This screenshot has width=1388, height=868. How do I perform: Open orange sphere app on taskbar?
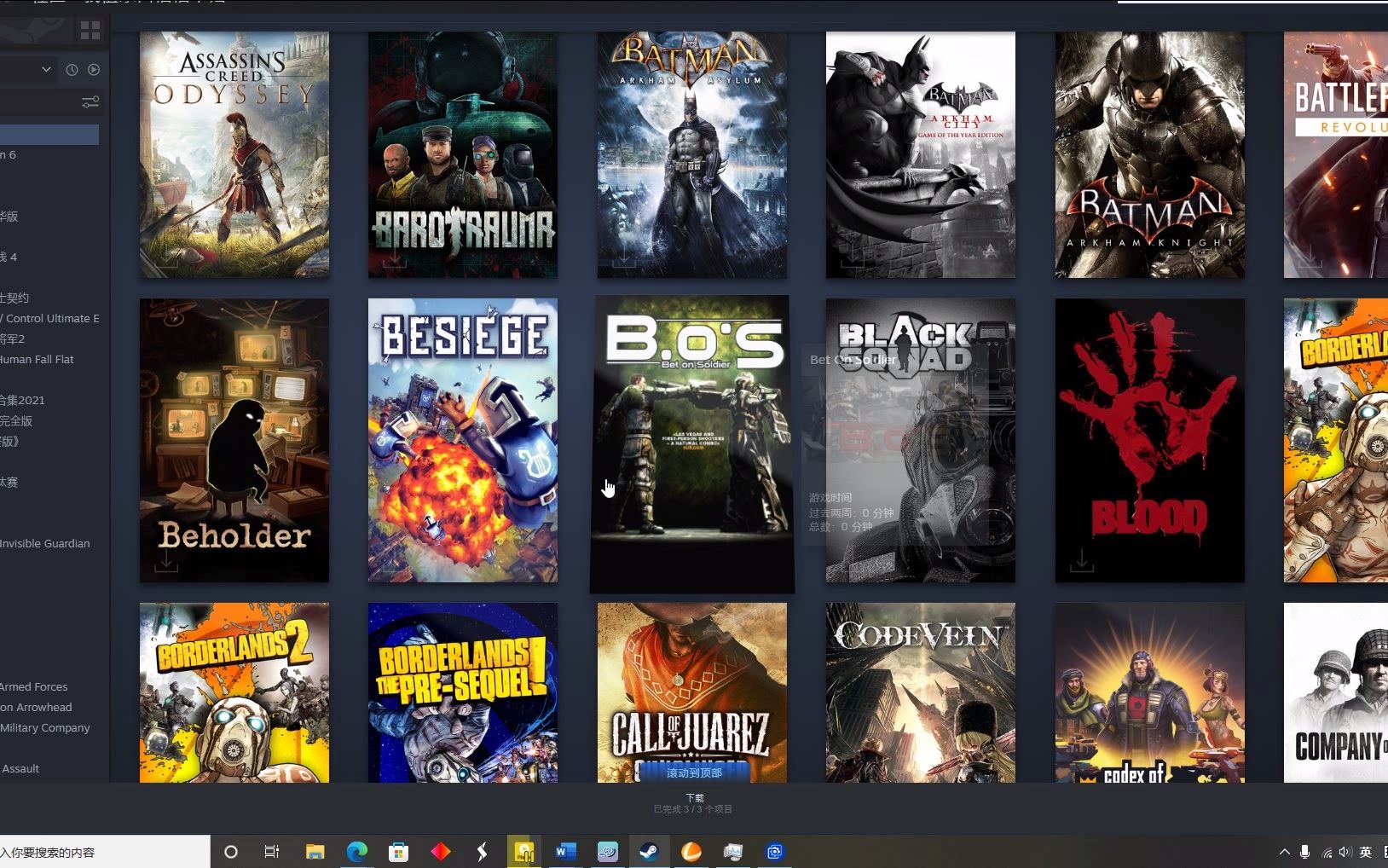pos(691,852)
